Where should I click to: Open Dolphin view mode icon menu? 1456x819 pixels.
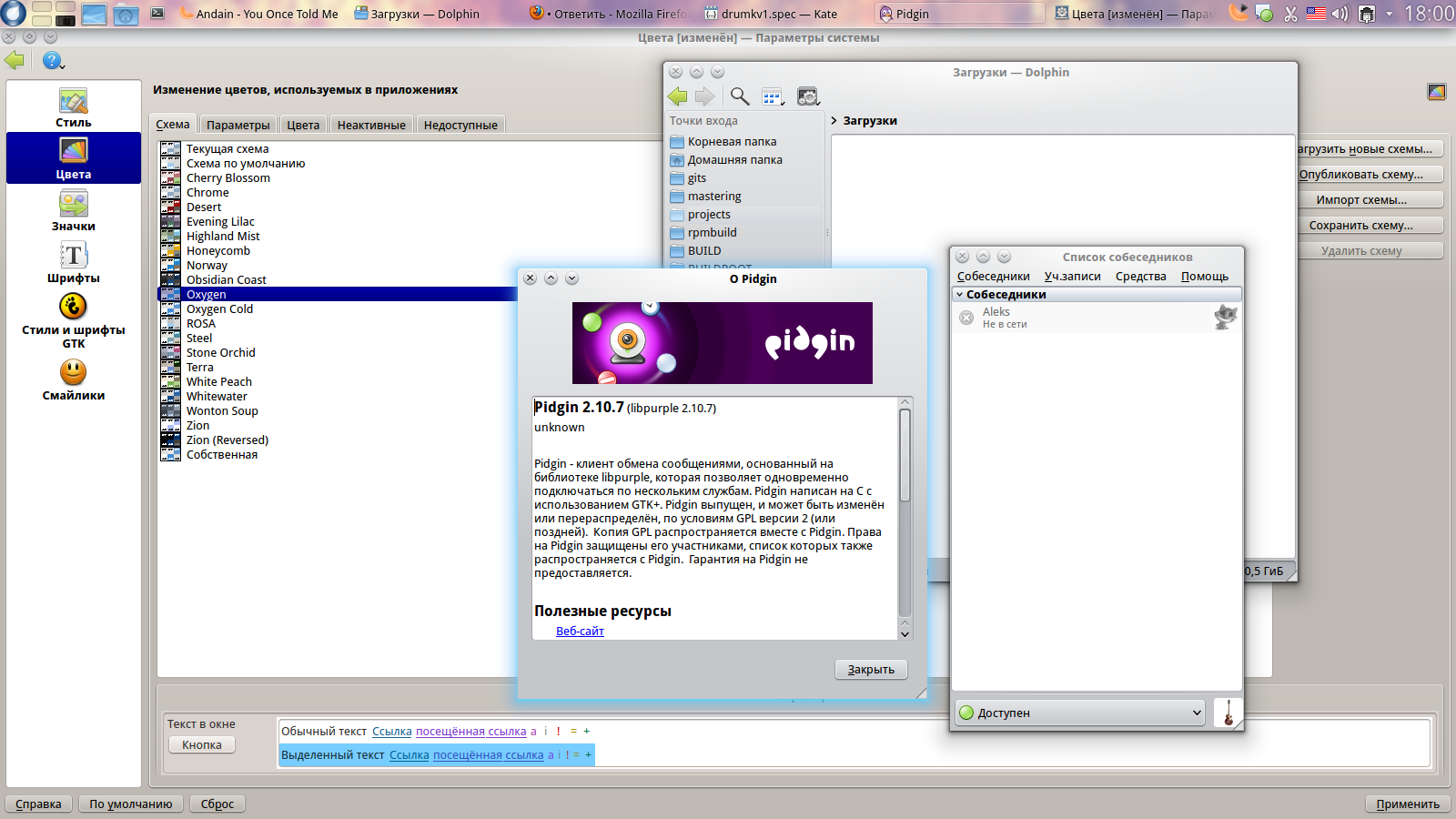(x=773, y=96)
